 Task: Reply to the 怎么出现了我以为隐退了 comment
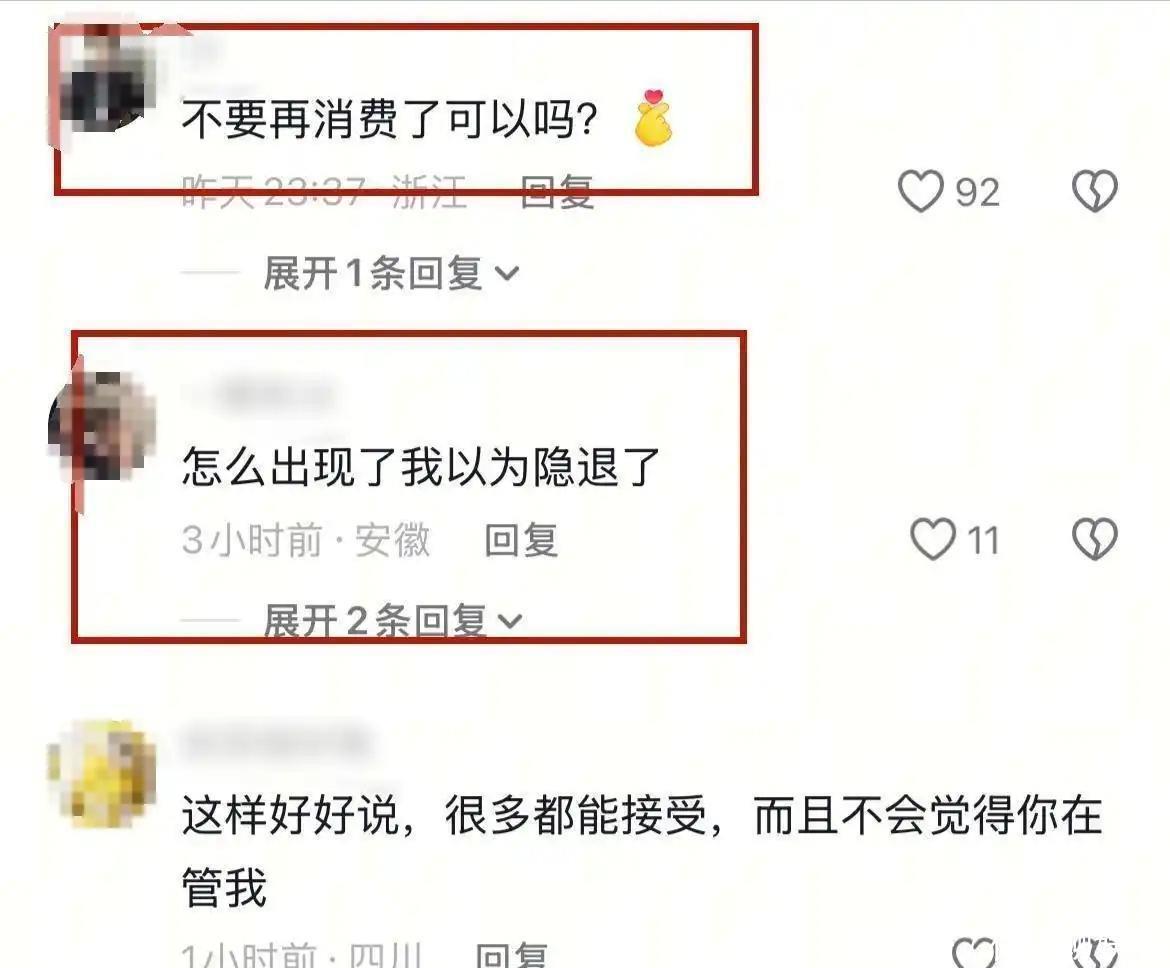point(522,540)
